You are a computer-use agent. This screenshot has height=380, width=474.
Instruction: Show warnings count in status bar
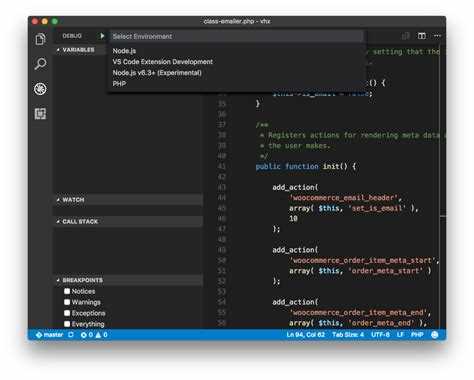click(x=101, y=334)
